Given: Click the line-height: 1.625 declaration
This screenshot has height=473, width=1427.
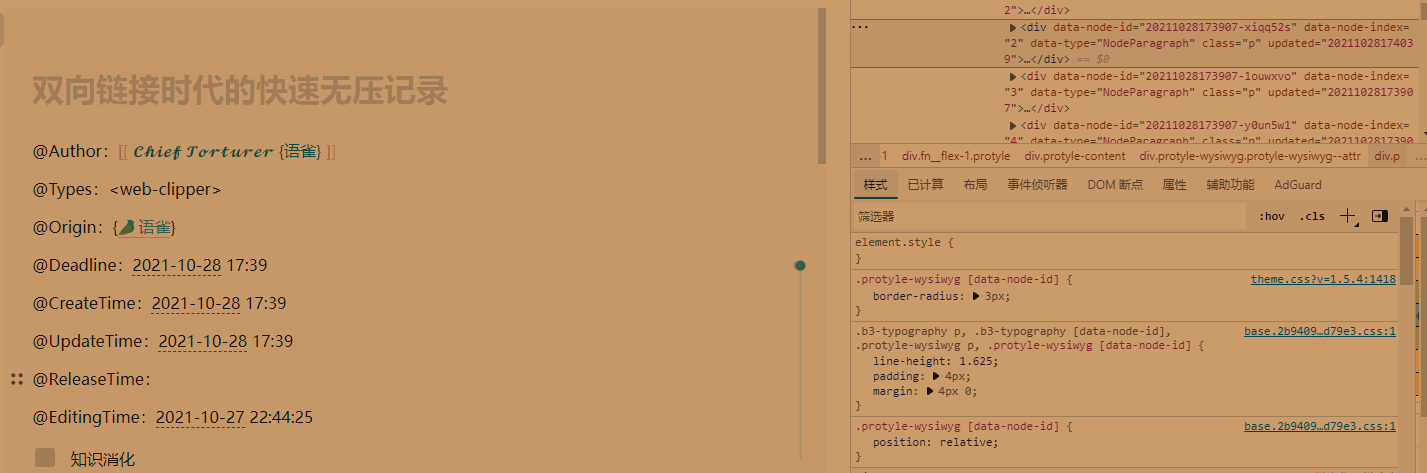Looking at the screenshot, I should 935,361.
